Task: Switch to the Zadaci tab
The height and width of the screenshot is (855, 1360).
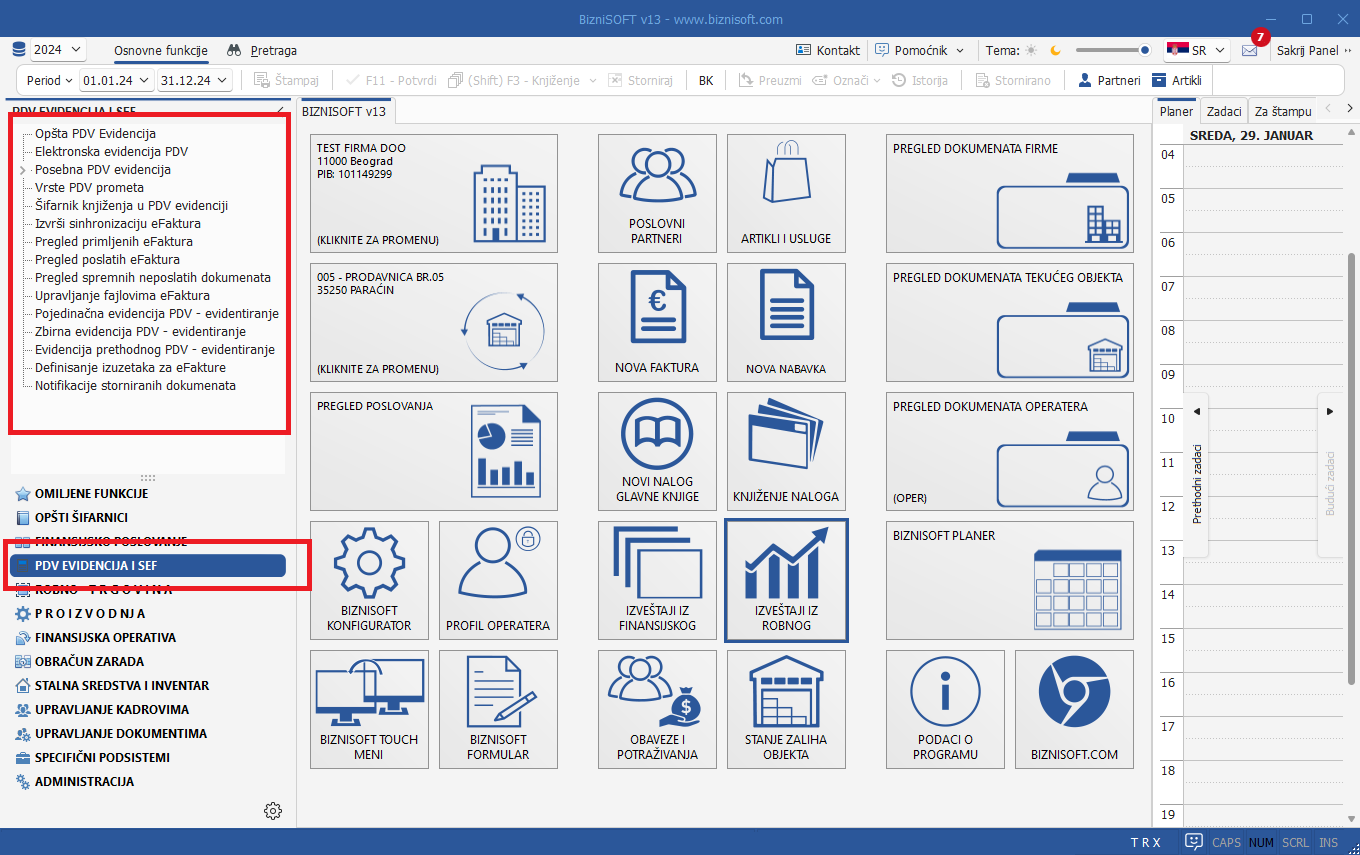Action: 1223,111
